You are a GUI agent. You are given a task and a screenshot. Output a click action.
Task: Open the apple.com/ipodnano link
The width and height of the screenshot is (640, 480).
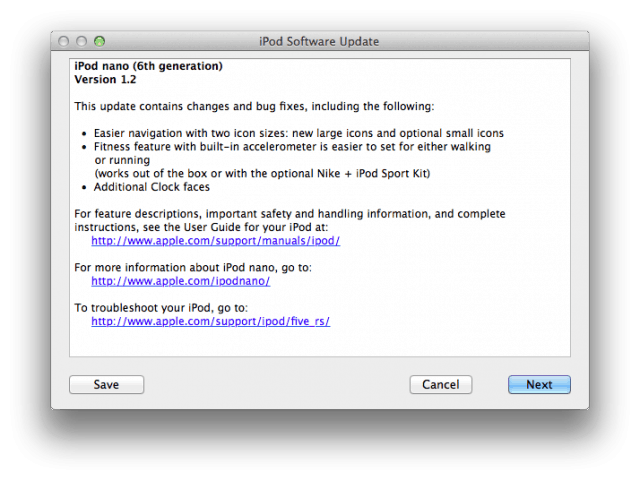click(181, 281)
